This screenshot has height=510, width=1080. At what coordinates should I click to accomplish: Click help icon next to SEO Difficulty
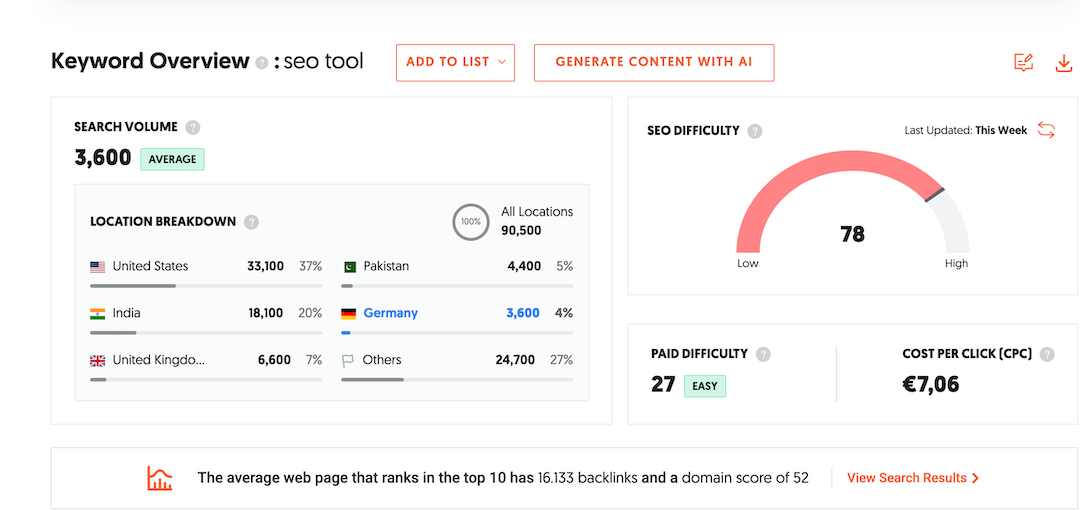point(755,131)
